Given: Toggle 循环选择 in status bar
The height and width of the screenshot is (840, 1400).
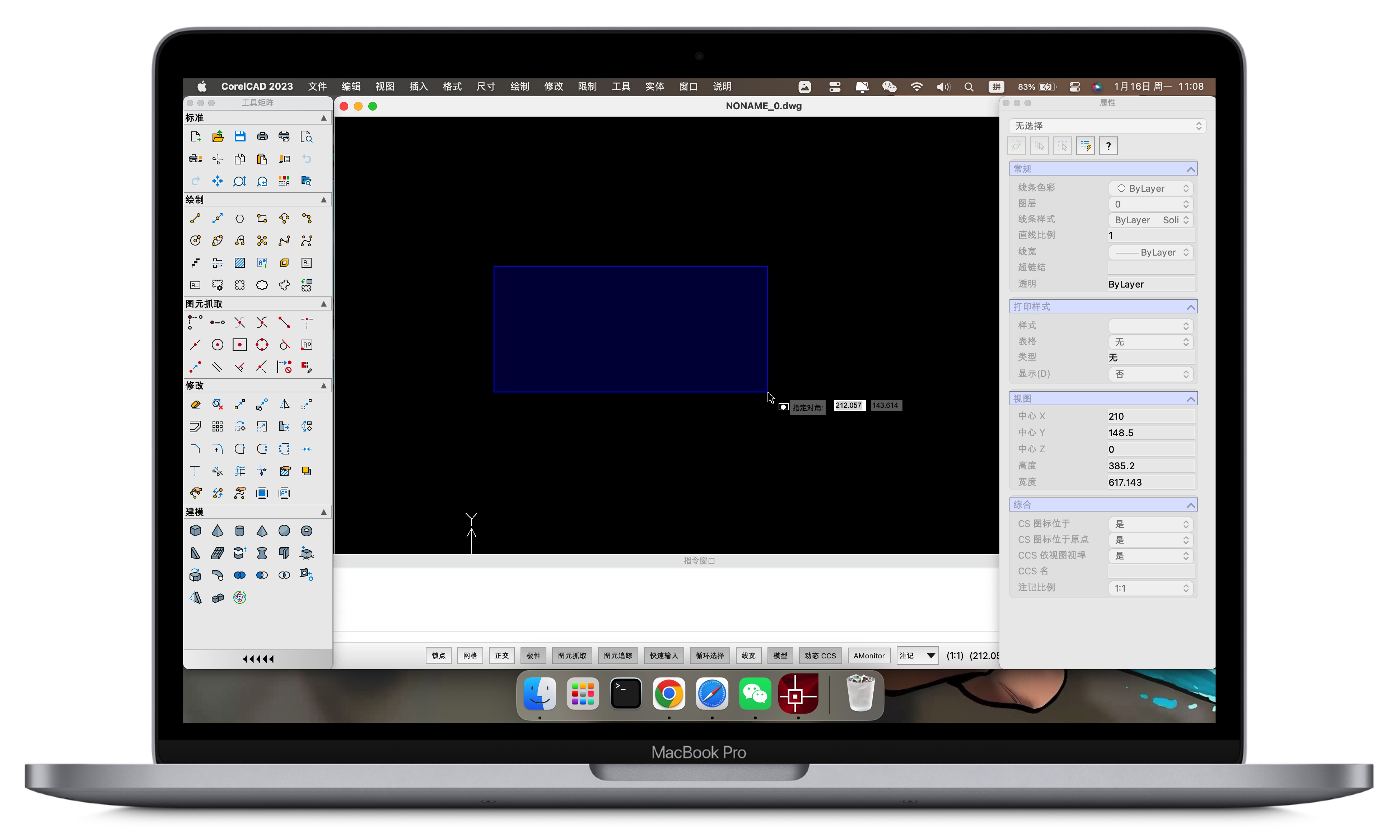Looking at the screenshot, I should click(x=710, y=655).
